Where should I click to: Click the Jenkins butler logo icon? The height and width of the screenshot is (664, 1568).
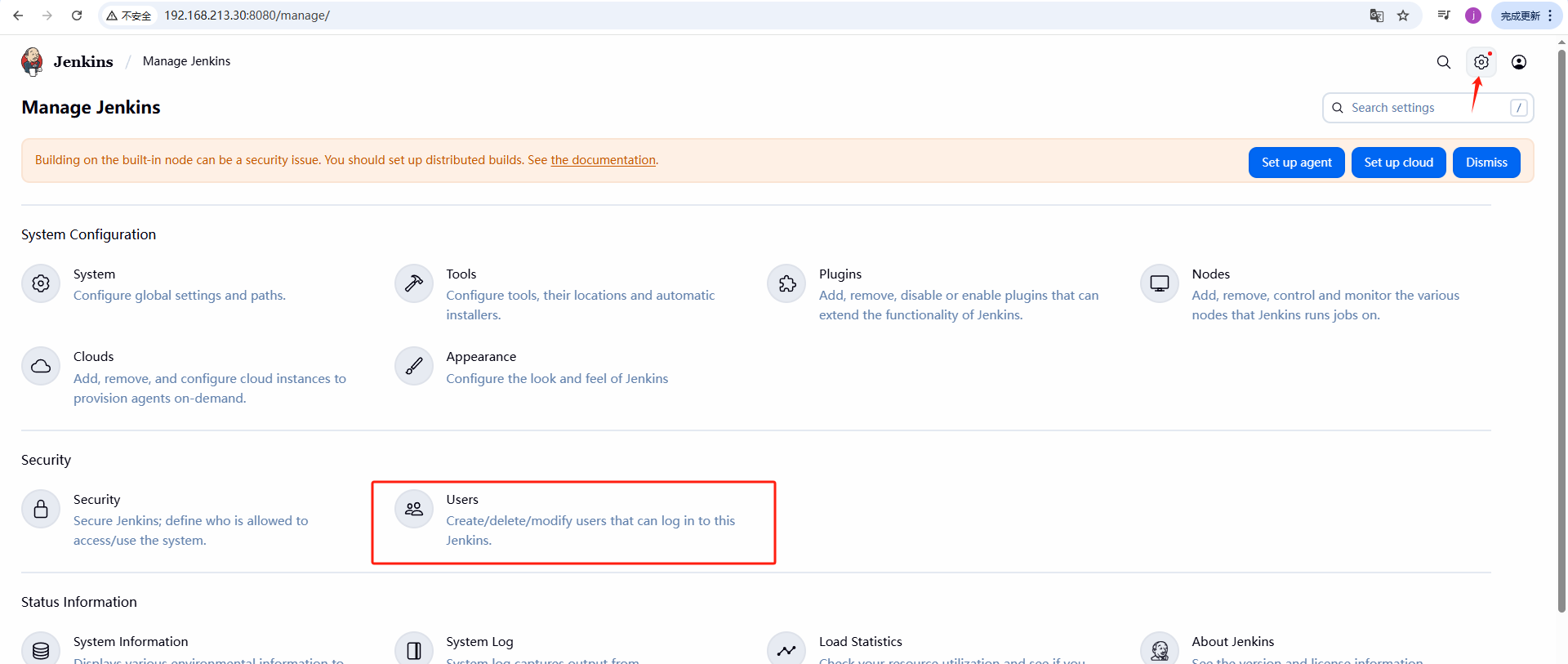point(32,61)
